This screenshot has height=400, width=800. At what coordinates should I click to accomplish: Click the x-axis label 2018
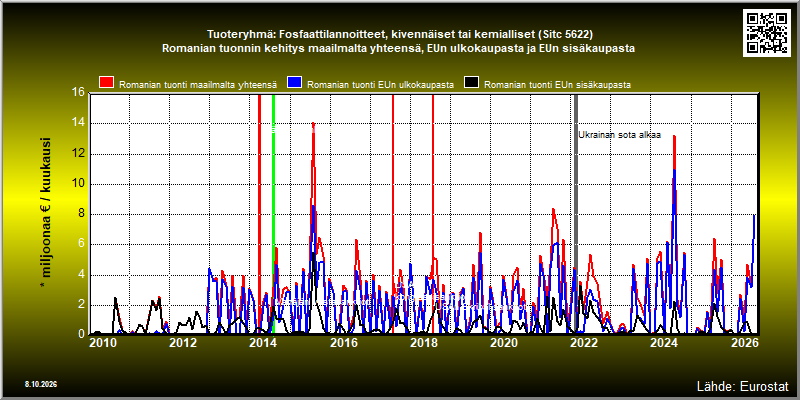click(x=423, y=343)
